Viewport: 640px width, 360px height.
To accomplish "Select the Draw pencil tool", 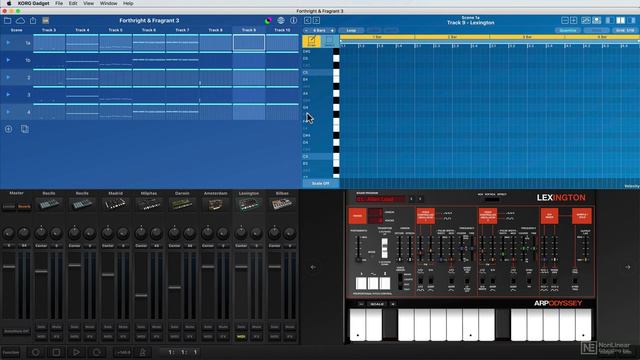I will (x=311, y=41).
